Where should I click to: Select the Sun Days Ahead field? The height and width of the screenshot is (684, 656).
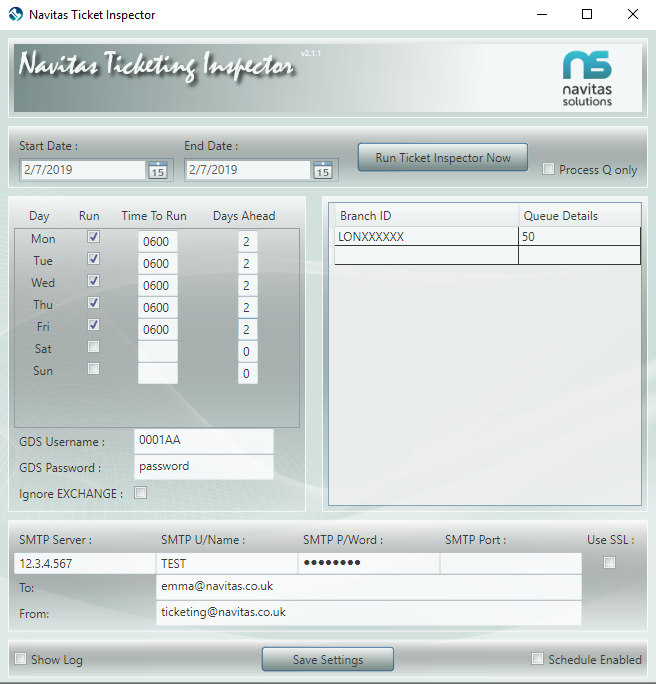[x=248, y=373]
